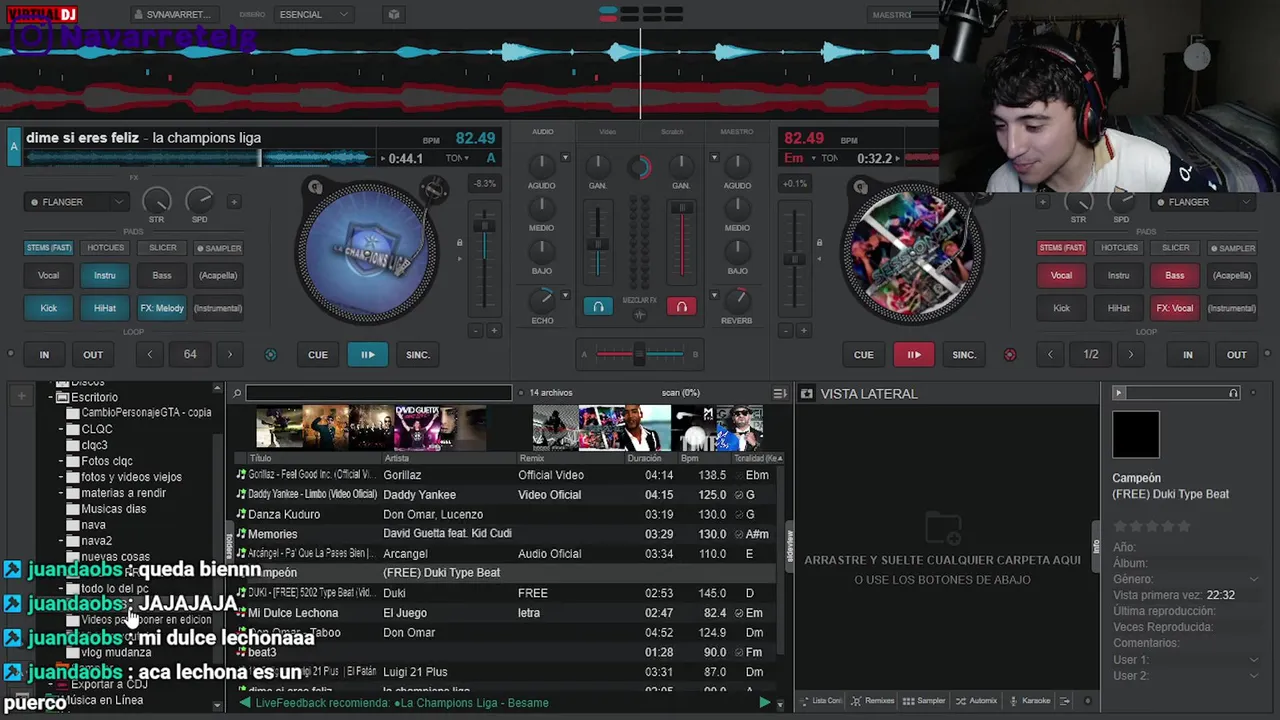Toggle right deck Vocal stem pad
Image resolution: width=1280 pixels, height=720 pixels.
click(1061, 275)
